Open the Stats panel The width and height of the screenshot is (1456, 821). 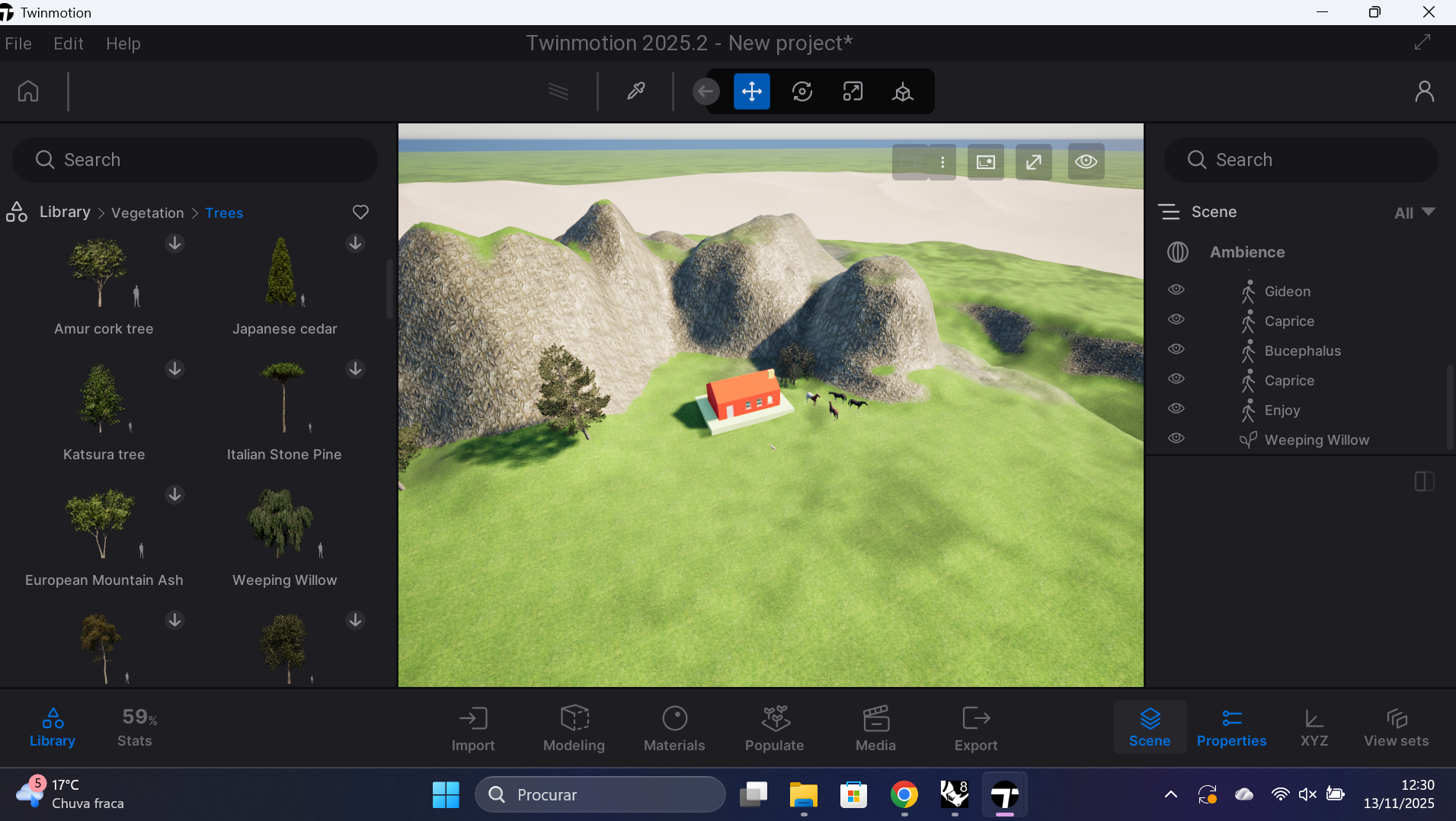(135, 727)
